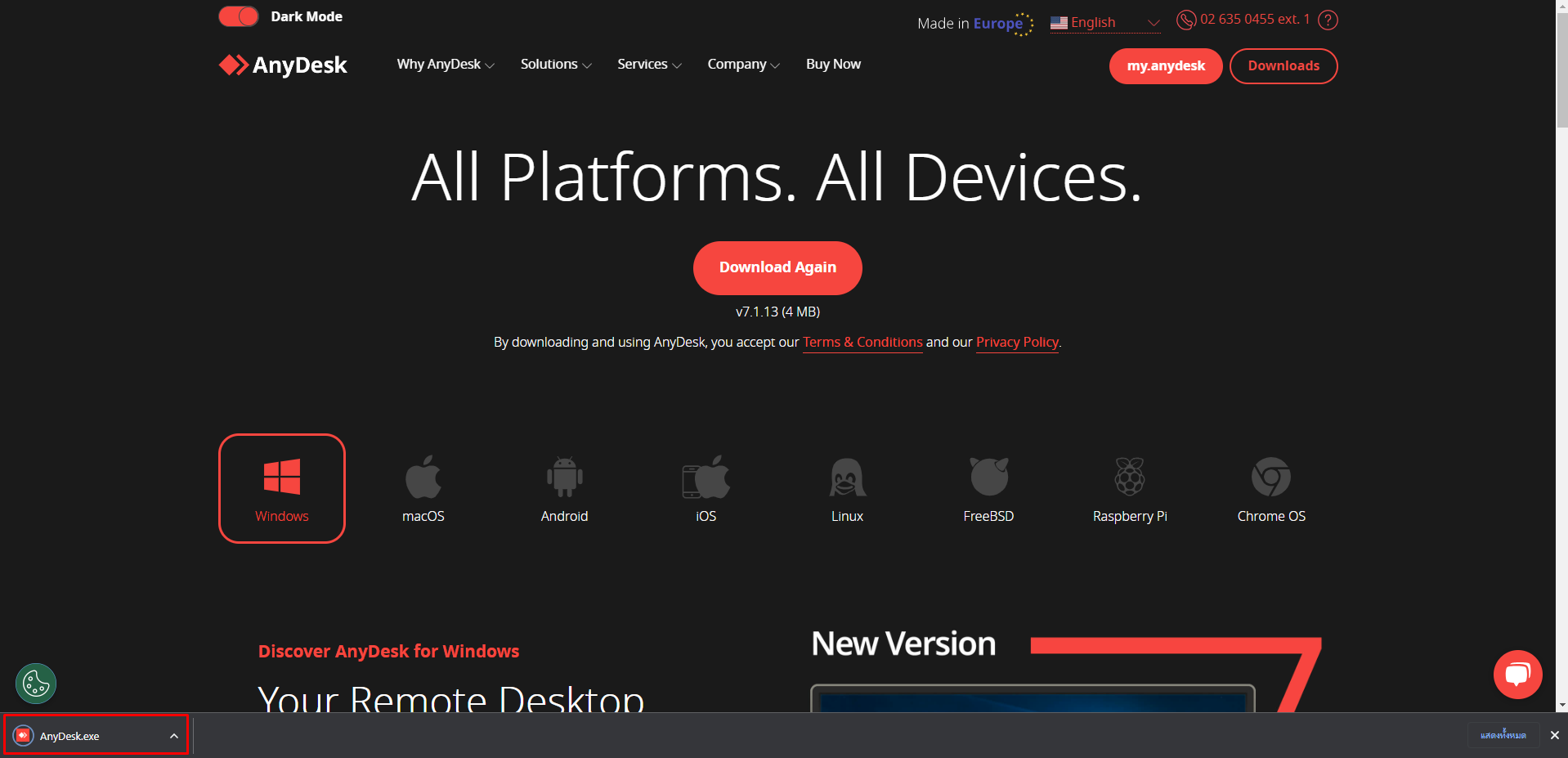Click the phone icon by the number
This screenshot has height=758, width=1568.
[1185, 20]
